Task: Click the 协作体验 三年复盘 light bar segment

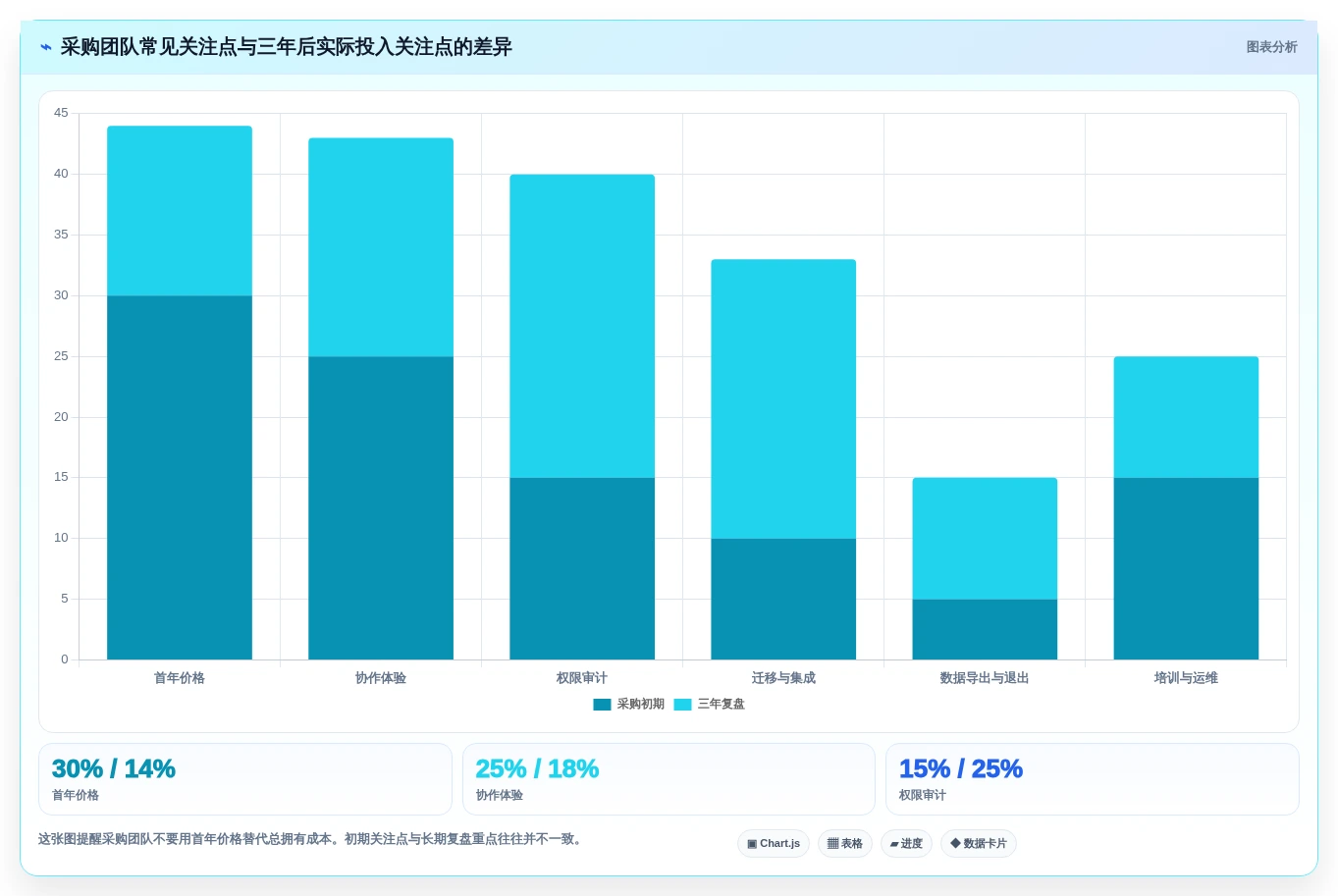Action: pos(381,247)
